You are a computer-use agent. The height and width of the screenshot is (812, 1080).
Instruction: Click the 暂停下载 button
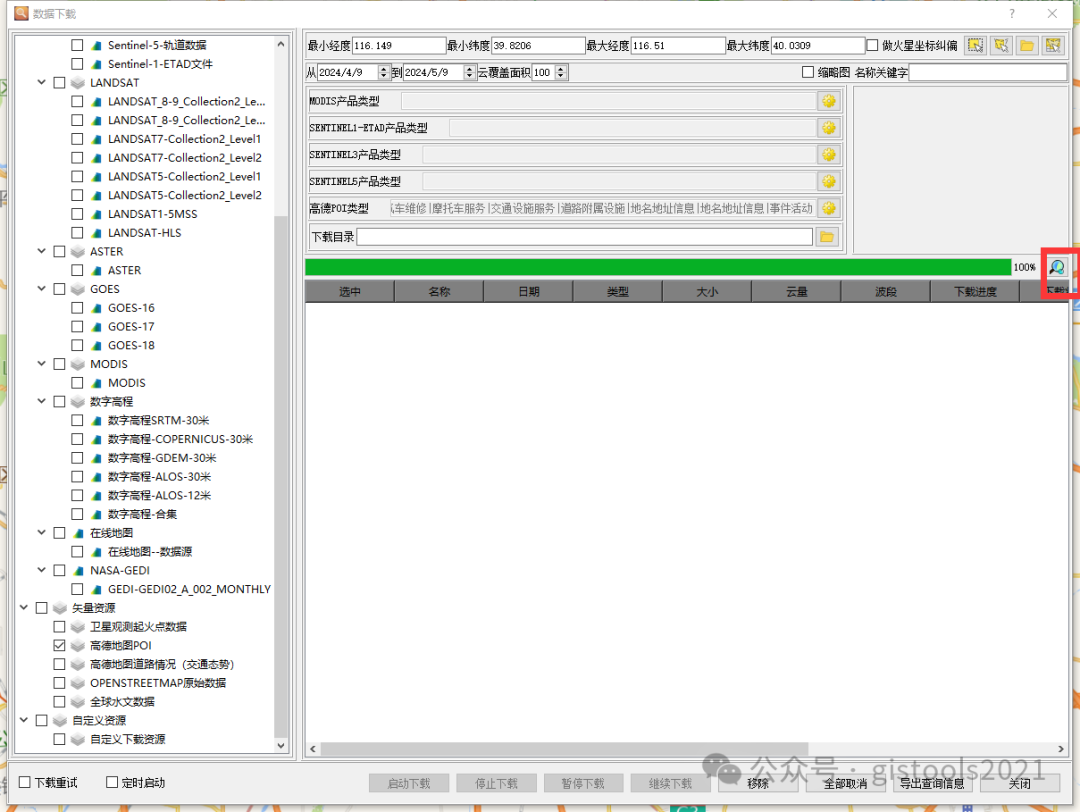pyautogui.click(x=583, y=784)
